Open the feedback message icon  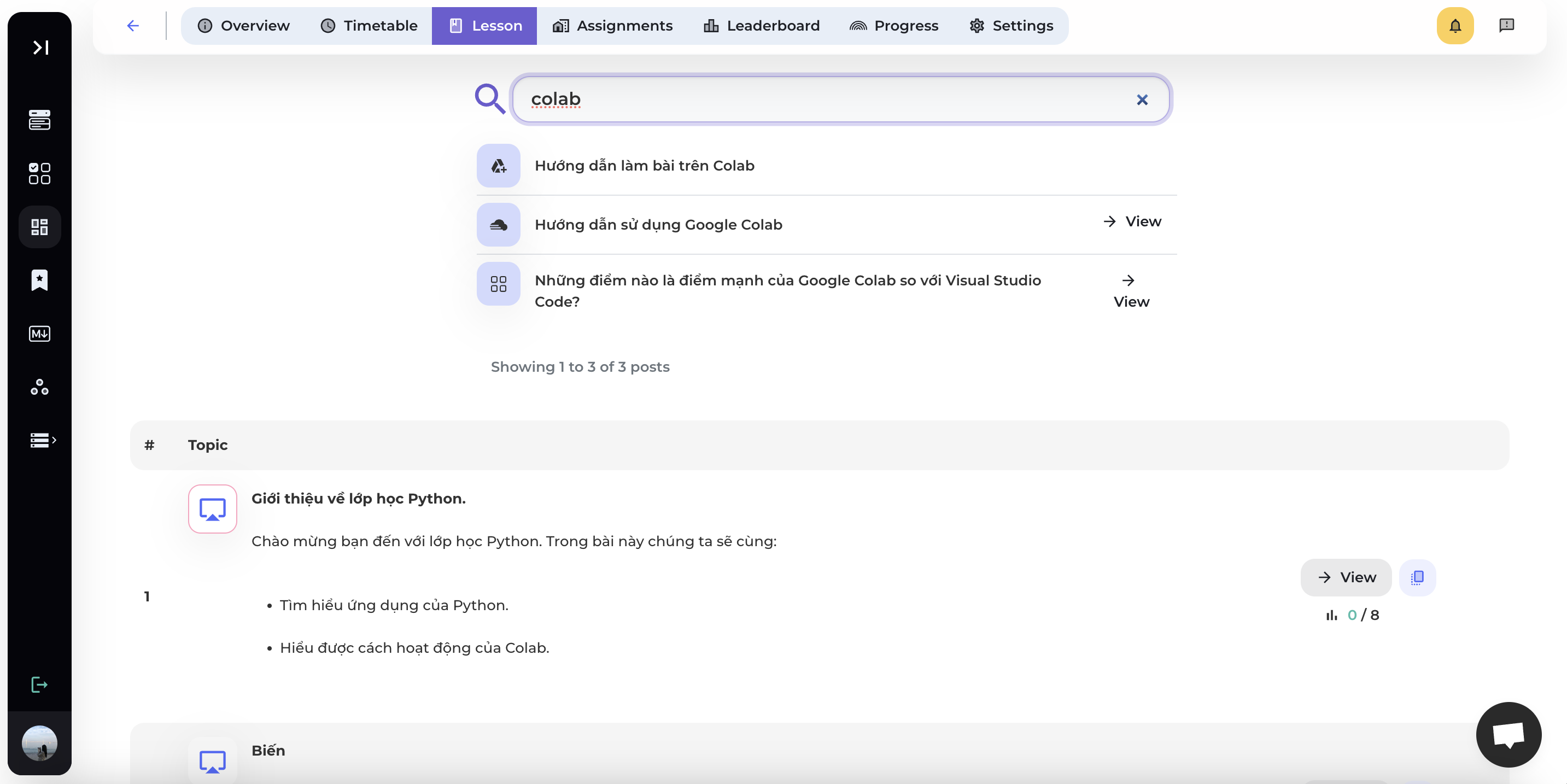pos(1506,26)
